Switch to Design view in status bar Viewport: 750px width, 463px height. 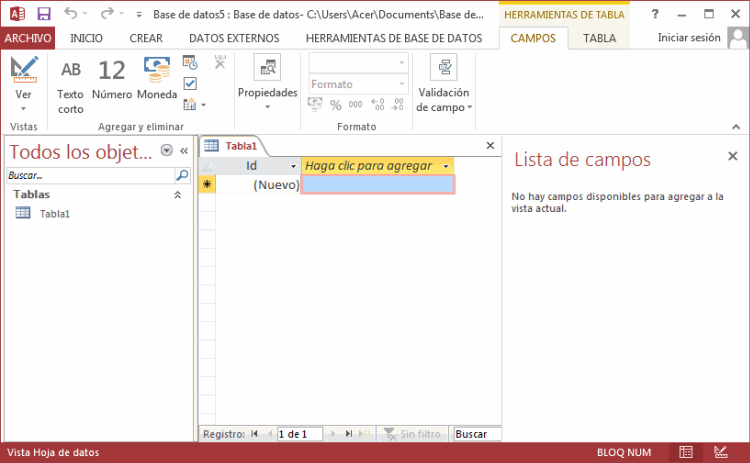pos(720,452)
